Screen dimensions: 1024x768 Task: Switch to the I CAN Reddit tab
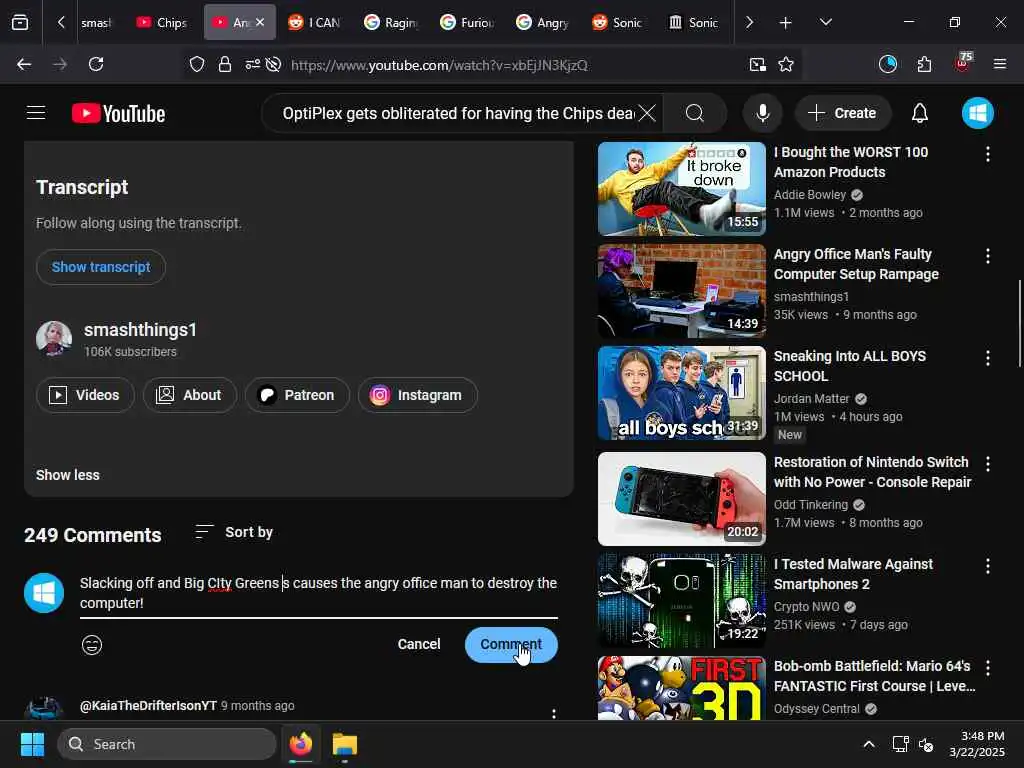[314, 22]
